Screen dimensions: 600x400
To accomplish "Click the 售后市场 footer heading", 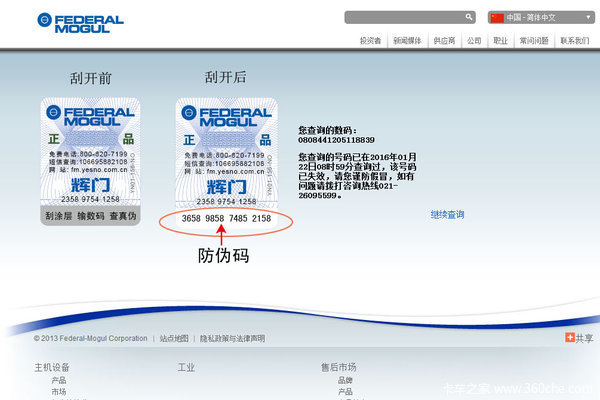I will click(x=338, y=367).
